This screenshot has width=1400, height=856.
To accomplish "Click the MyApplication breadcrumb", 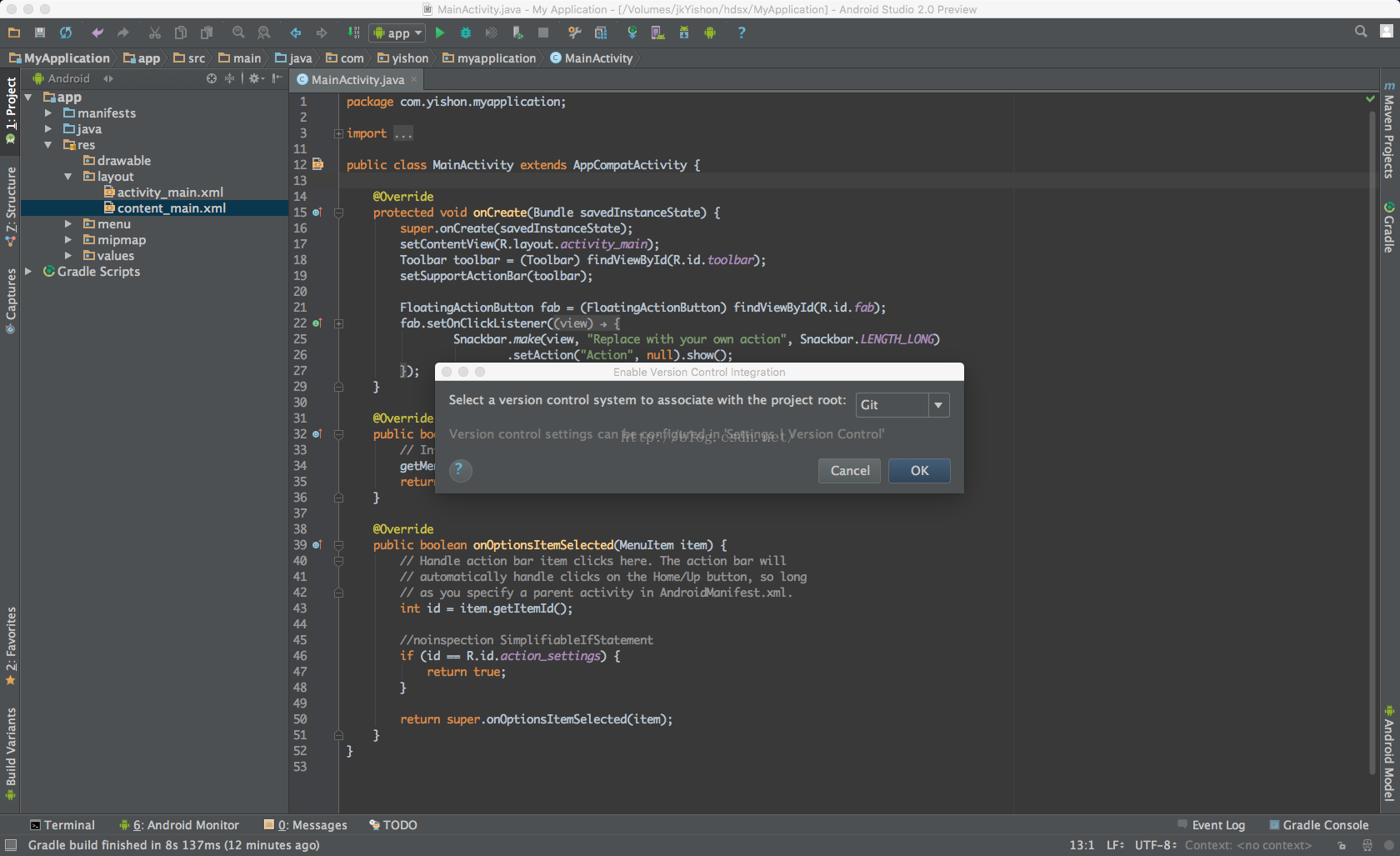I will pos(59,58).
